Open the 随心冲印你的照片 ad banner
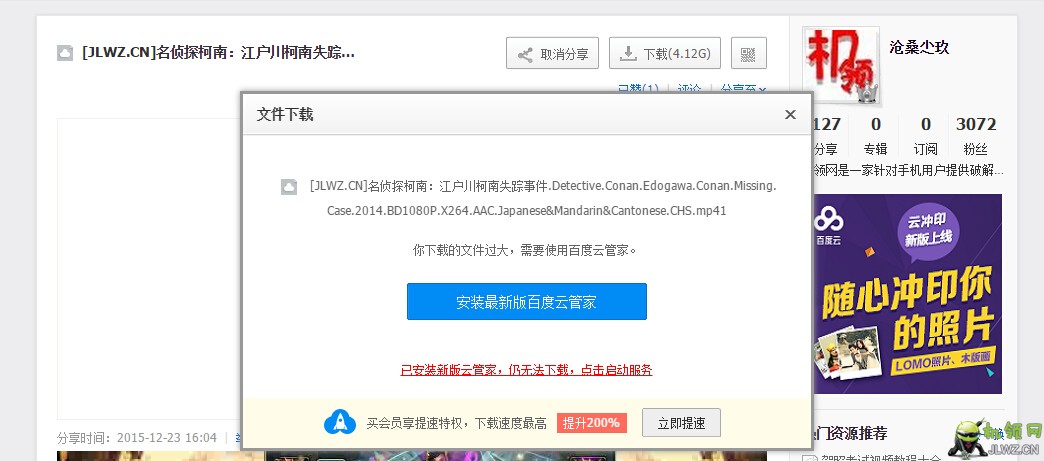 coord(907,294)
